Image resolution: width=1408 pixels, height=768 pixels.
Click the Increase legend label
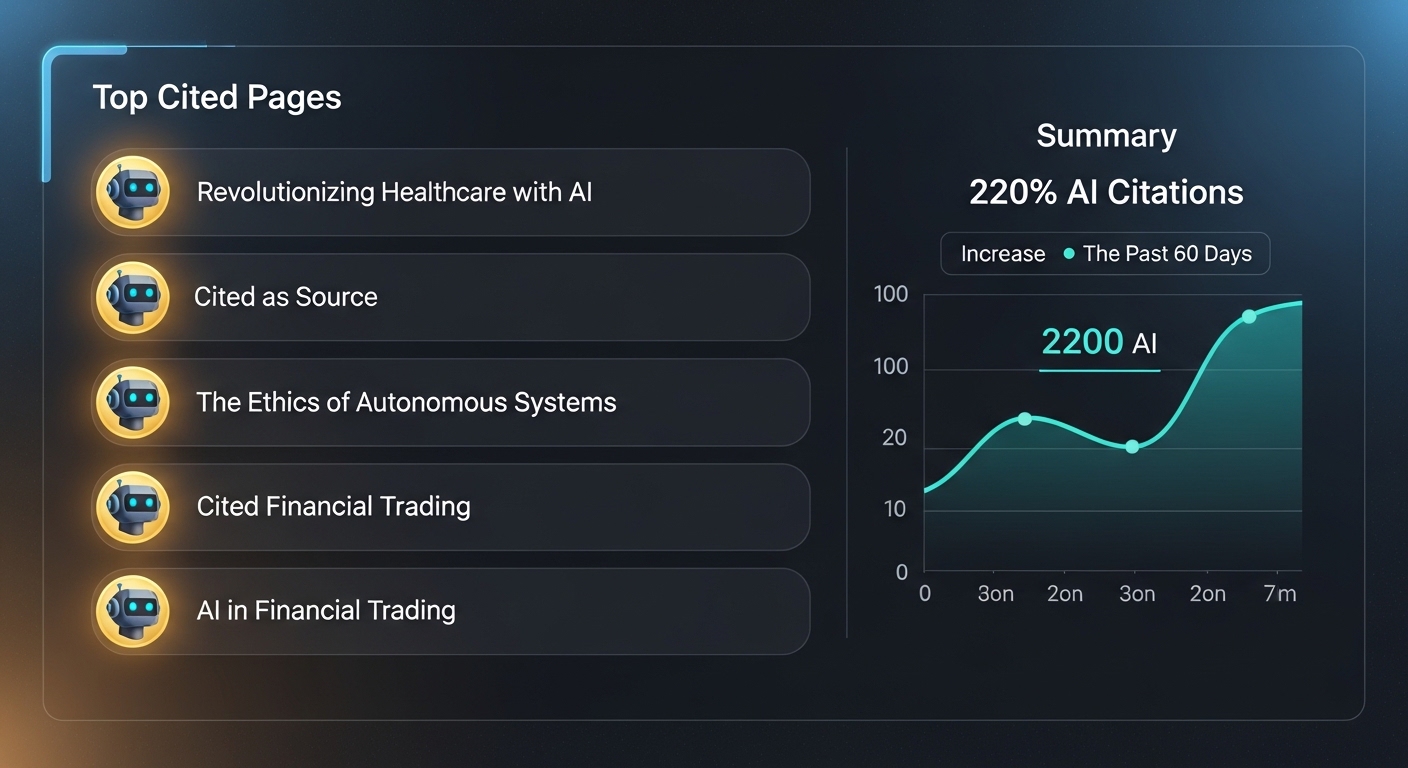(x=1003, y=254)
